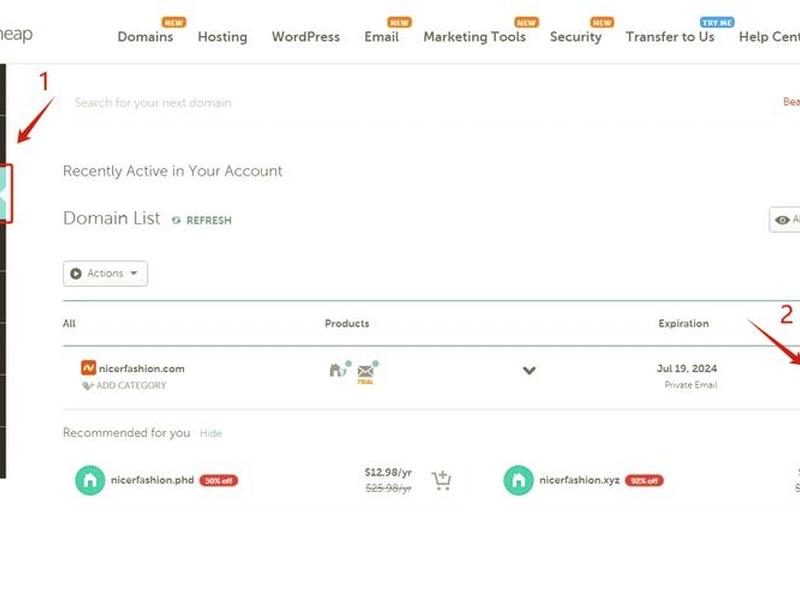Click the 50% off badge on nicerfashion.phd
Viewport: 800px width, 600px height.
[218, 481]
